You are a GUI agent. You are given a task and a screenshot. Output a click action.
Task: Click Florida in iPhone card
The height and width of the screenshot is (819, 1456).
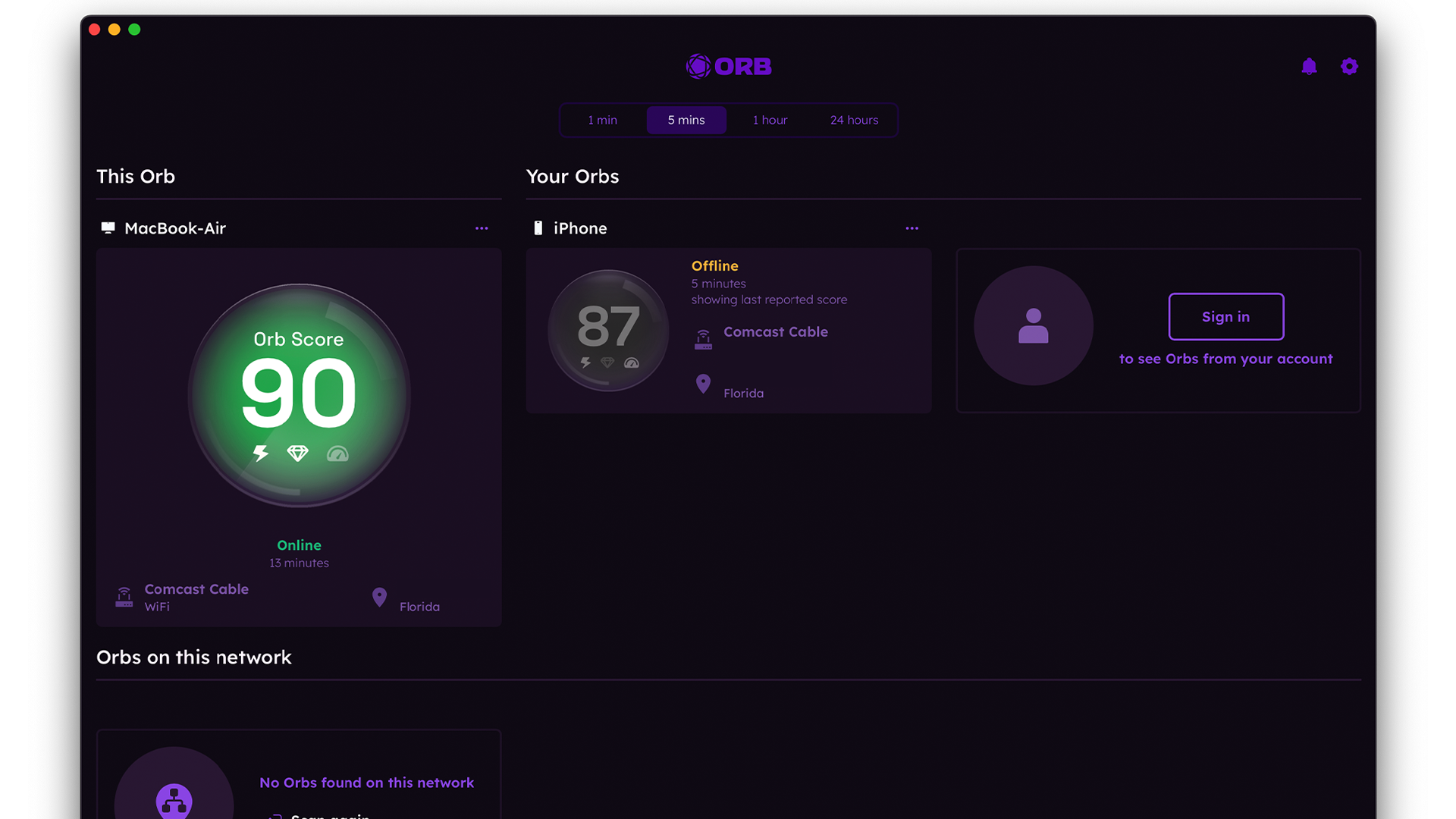(x=743, y=393)
